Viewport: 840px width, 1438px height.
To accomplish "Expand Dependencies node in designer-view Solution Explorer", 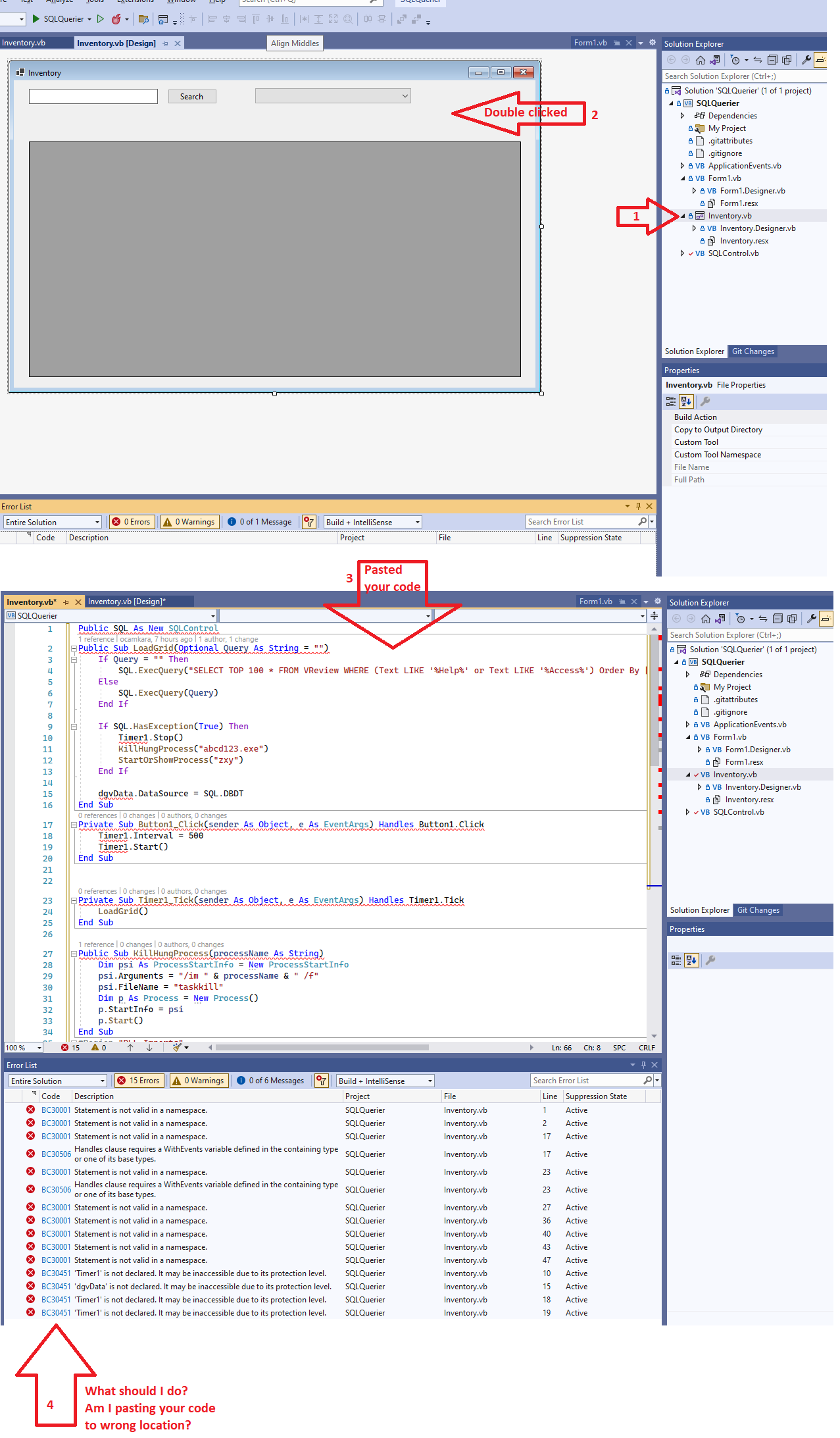I will point(682,116).
